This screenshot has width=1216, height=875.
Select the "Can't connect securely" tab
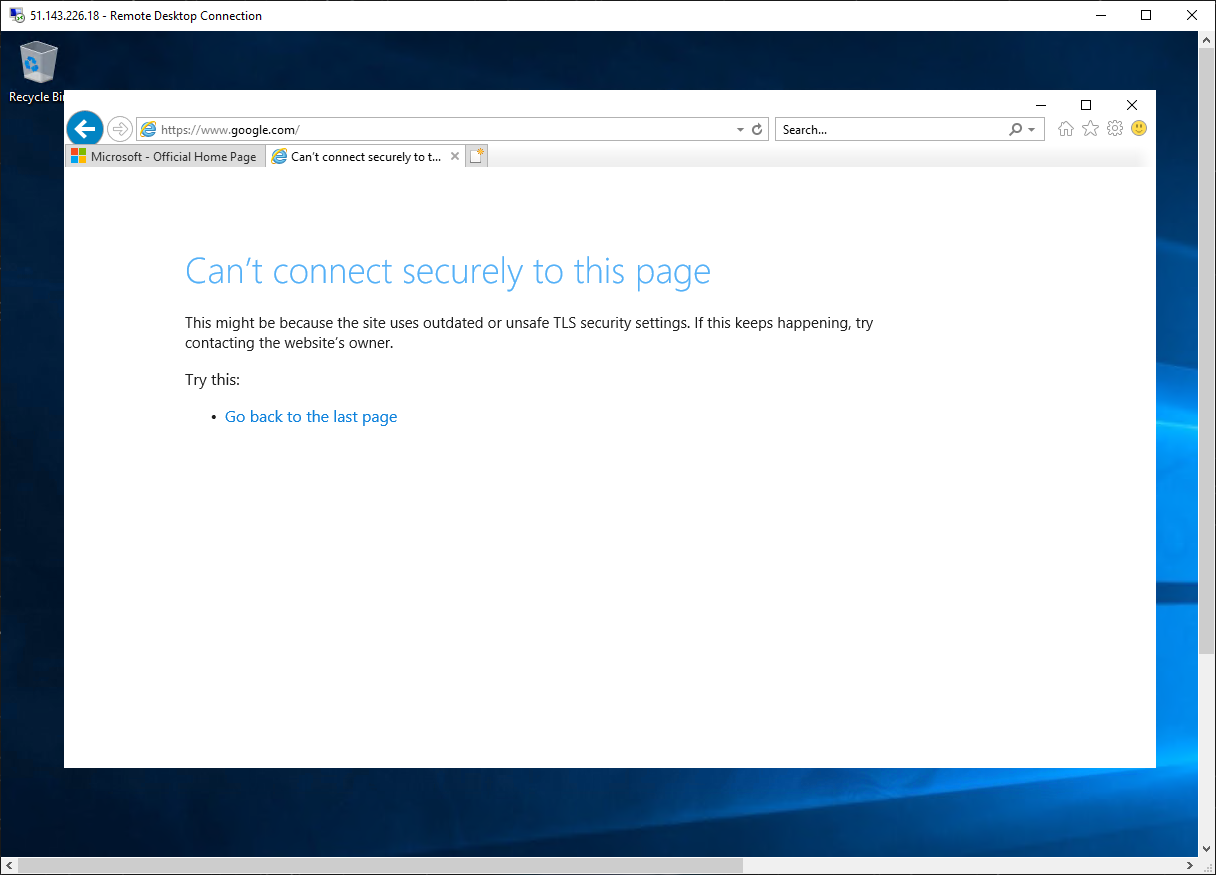360,155
